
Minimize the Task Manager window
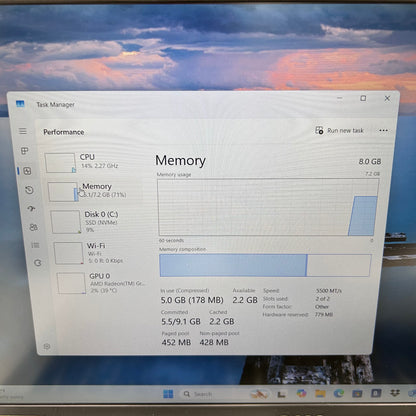point(340,98)
